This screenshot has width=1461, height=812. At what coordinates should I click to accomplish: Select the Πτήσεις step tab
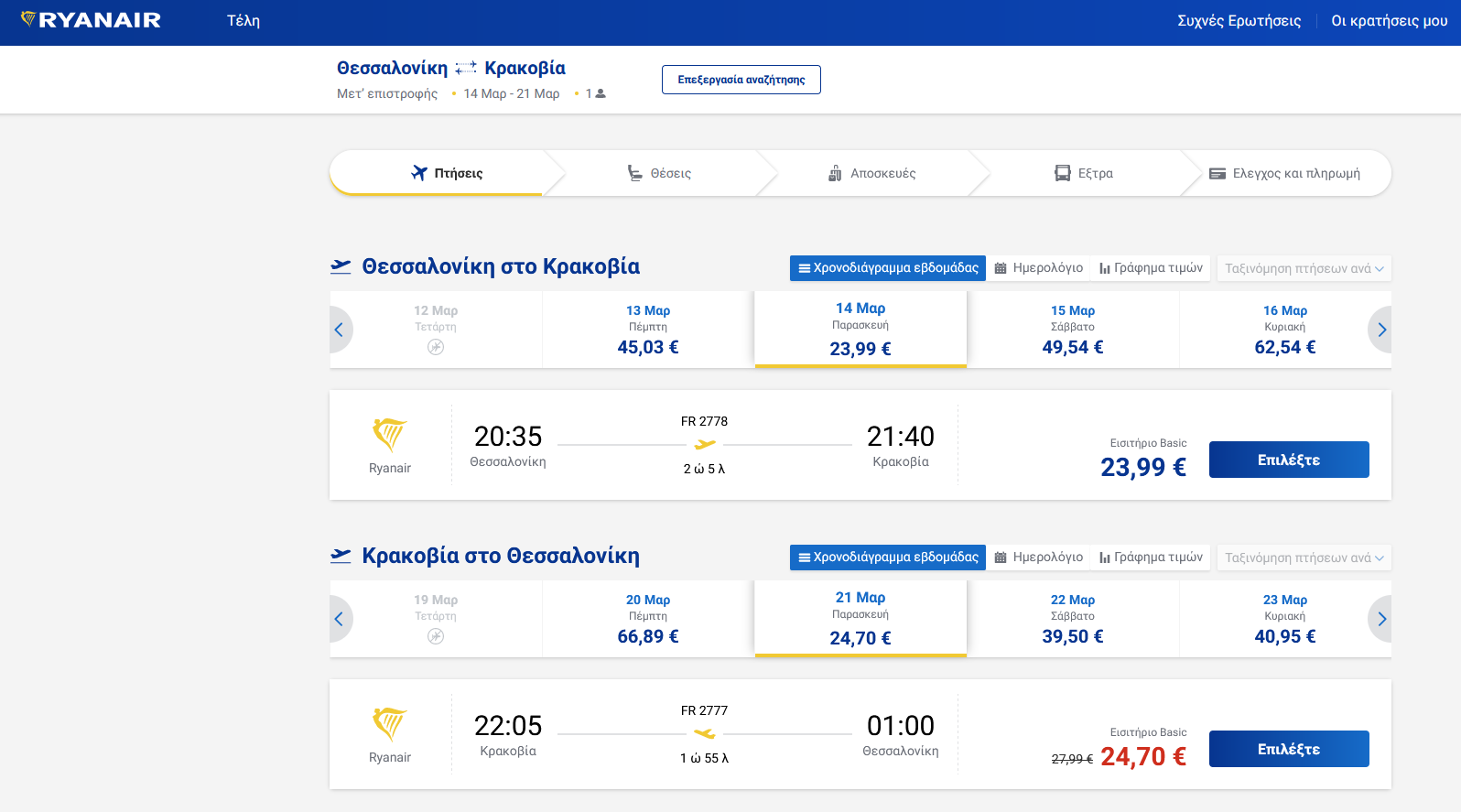click(x=437, y=173)
